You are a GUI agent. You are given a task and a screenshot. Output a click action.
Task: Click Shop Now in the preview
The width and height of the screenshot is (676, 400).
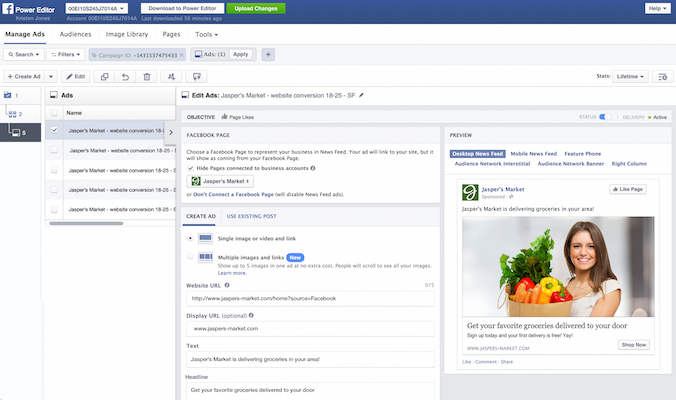[634, 345]
